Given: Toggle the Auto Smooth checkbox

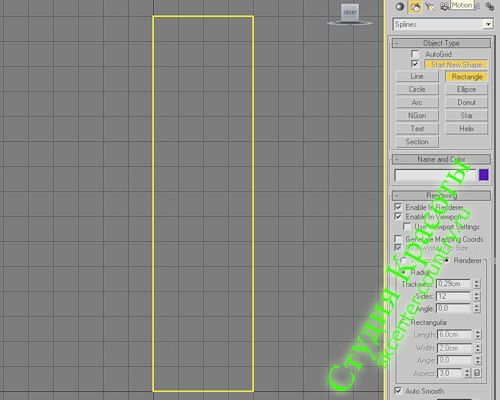Looking at the screenshot, I should tap(398, 390).
